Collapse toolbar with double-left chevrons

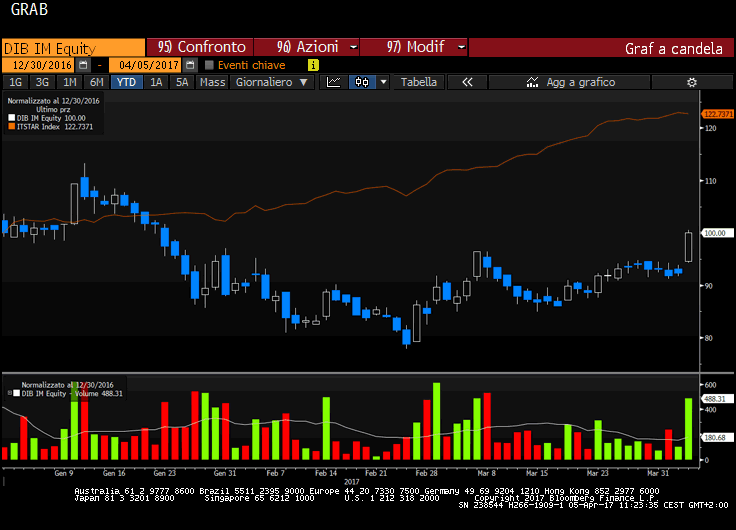(x=467, y=82)
